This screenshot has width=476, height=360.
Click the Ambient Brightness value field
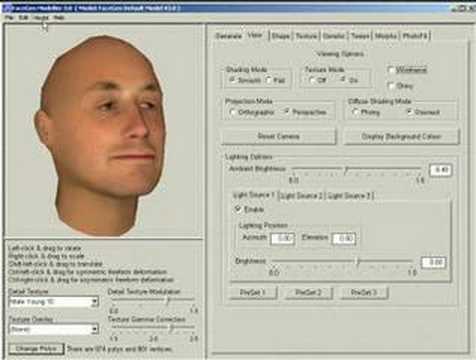point(441,170)
